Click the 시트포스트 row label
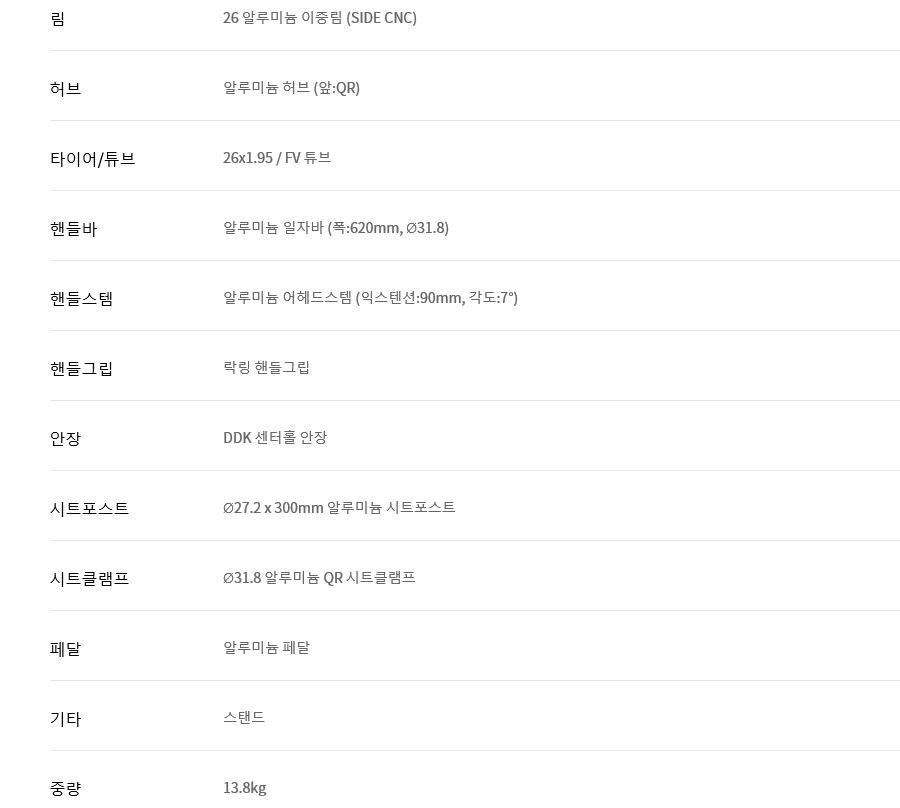Screen dimensions: 900x808 [x=89, y=509]
